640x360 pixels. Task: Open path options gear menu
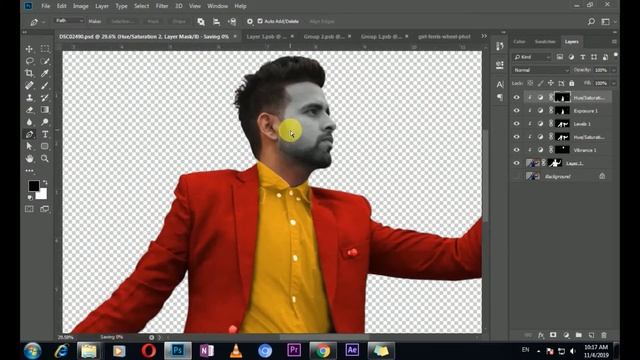tap(250, 21)
